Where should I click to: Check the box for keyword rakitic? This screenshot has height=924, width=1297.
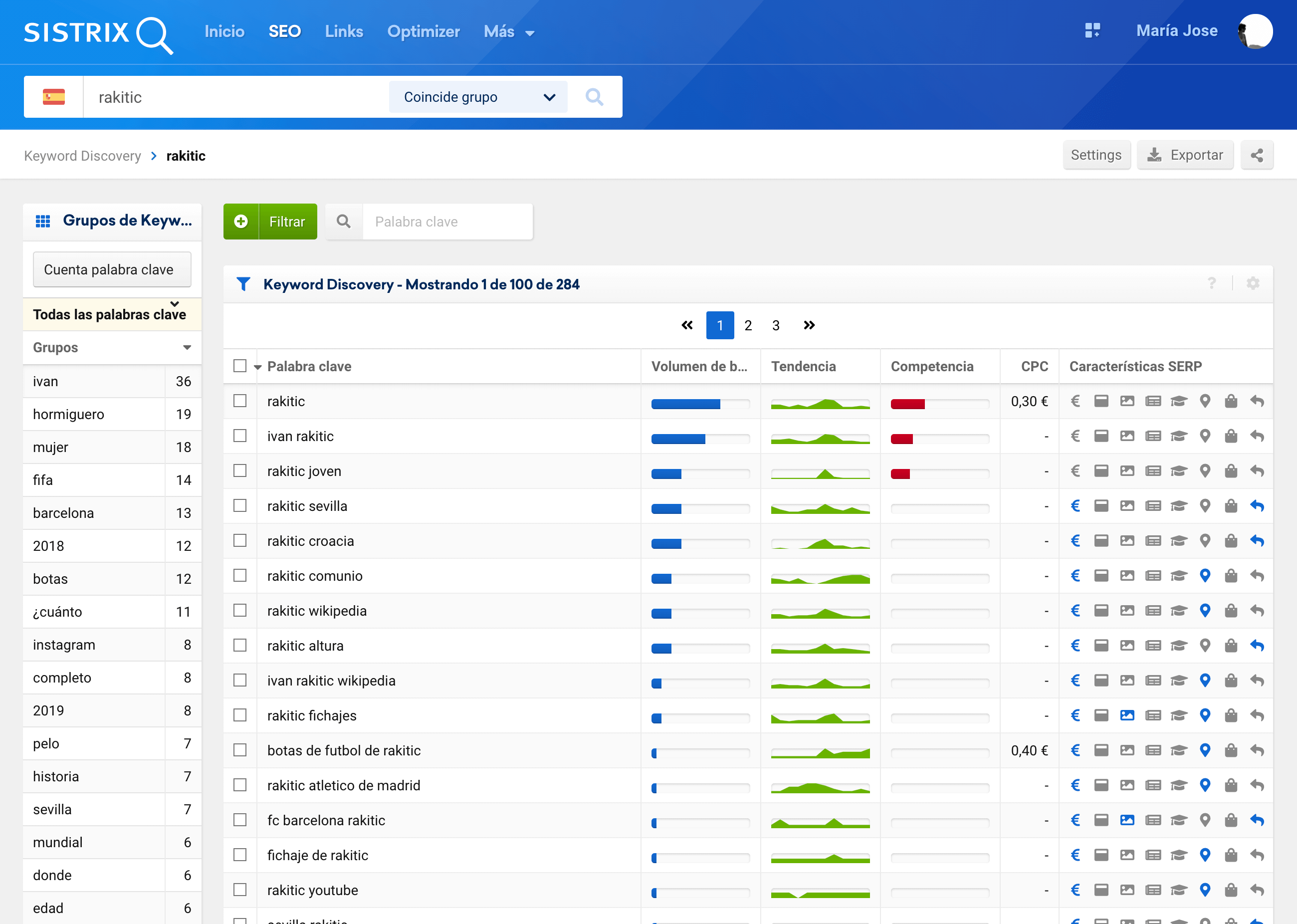(240, 401)
